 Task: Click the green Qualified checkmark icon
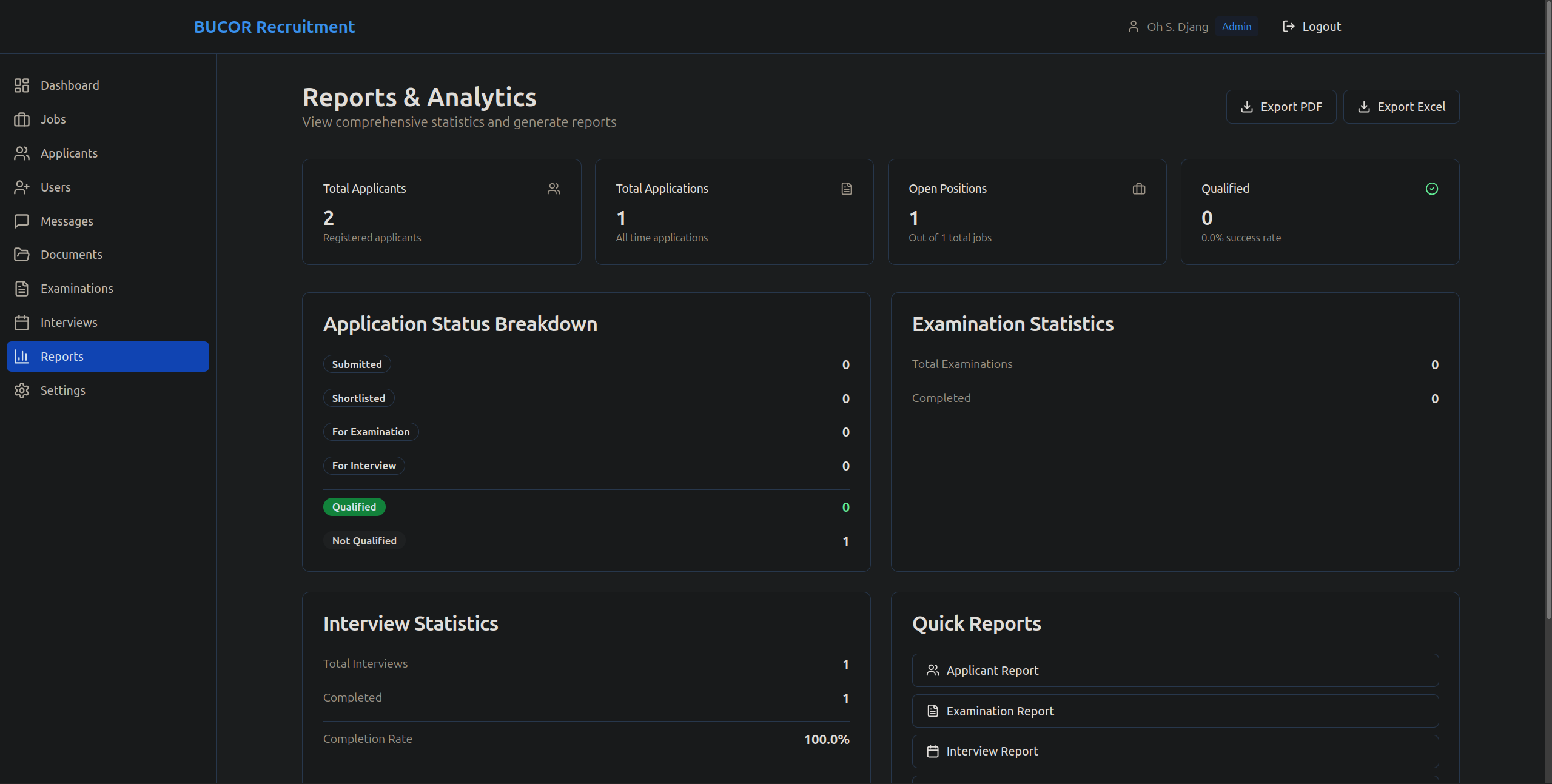click(1431, 189)
